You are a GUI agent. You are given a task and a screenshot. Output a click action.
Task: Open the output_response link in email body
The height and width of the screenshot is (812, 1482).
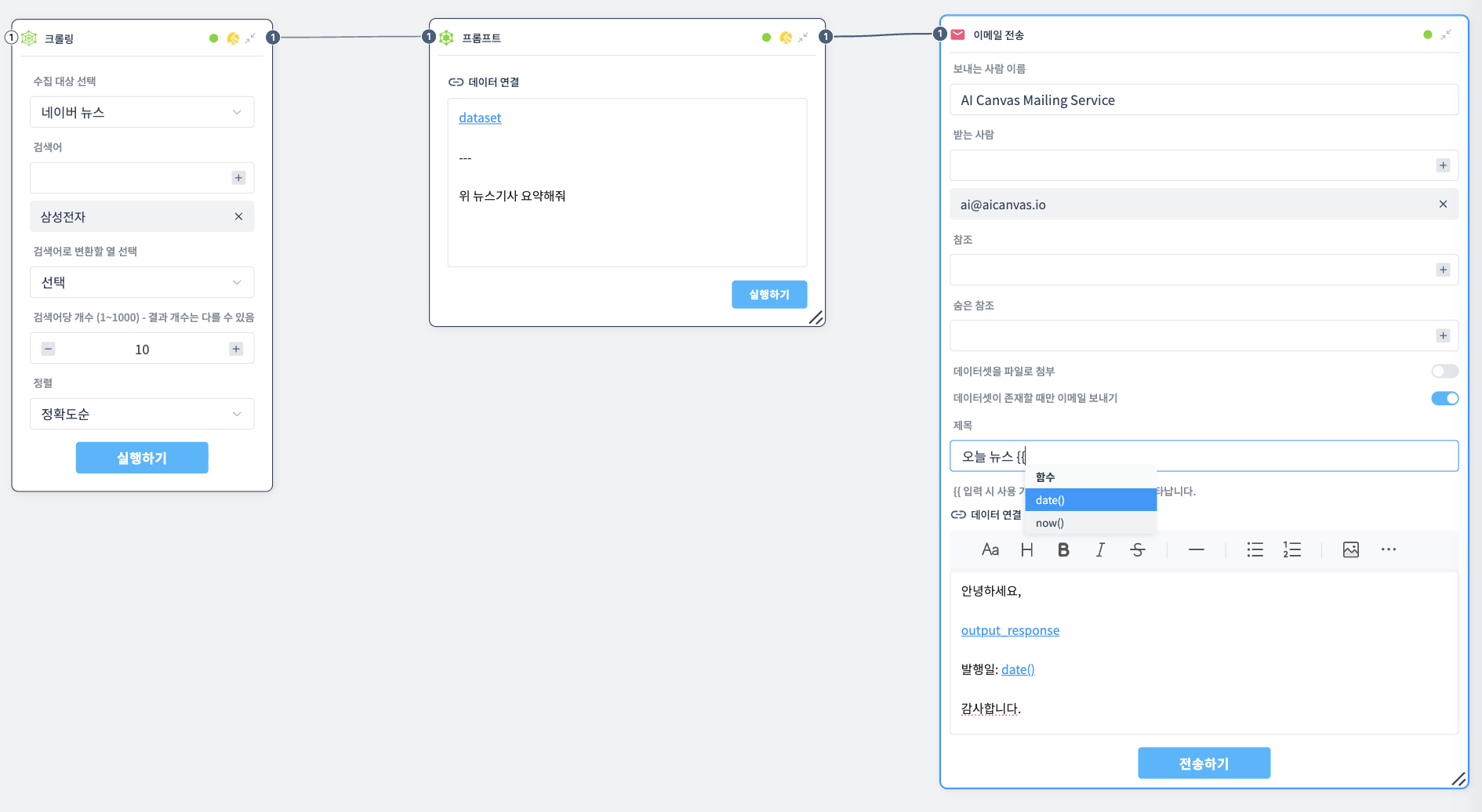(1010, 630)
